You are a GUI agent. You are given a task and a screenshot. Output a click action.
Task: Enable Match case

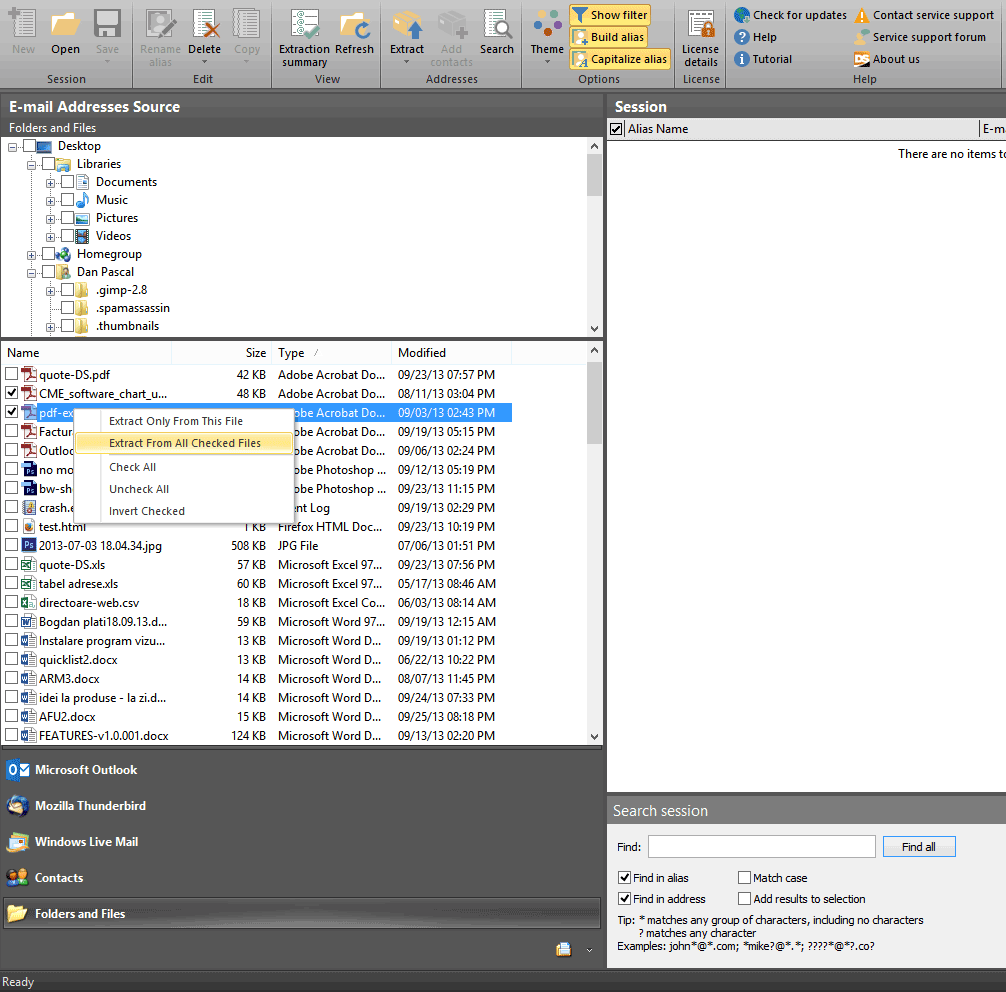coord(744,877)
